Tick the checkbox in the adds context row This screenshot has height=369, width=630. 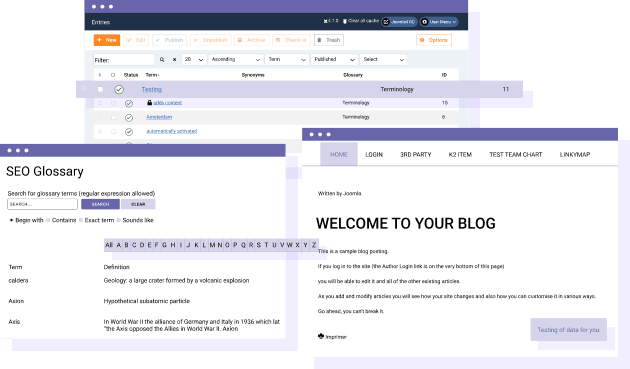pos(113,103)
